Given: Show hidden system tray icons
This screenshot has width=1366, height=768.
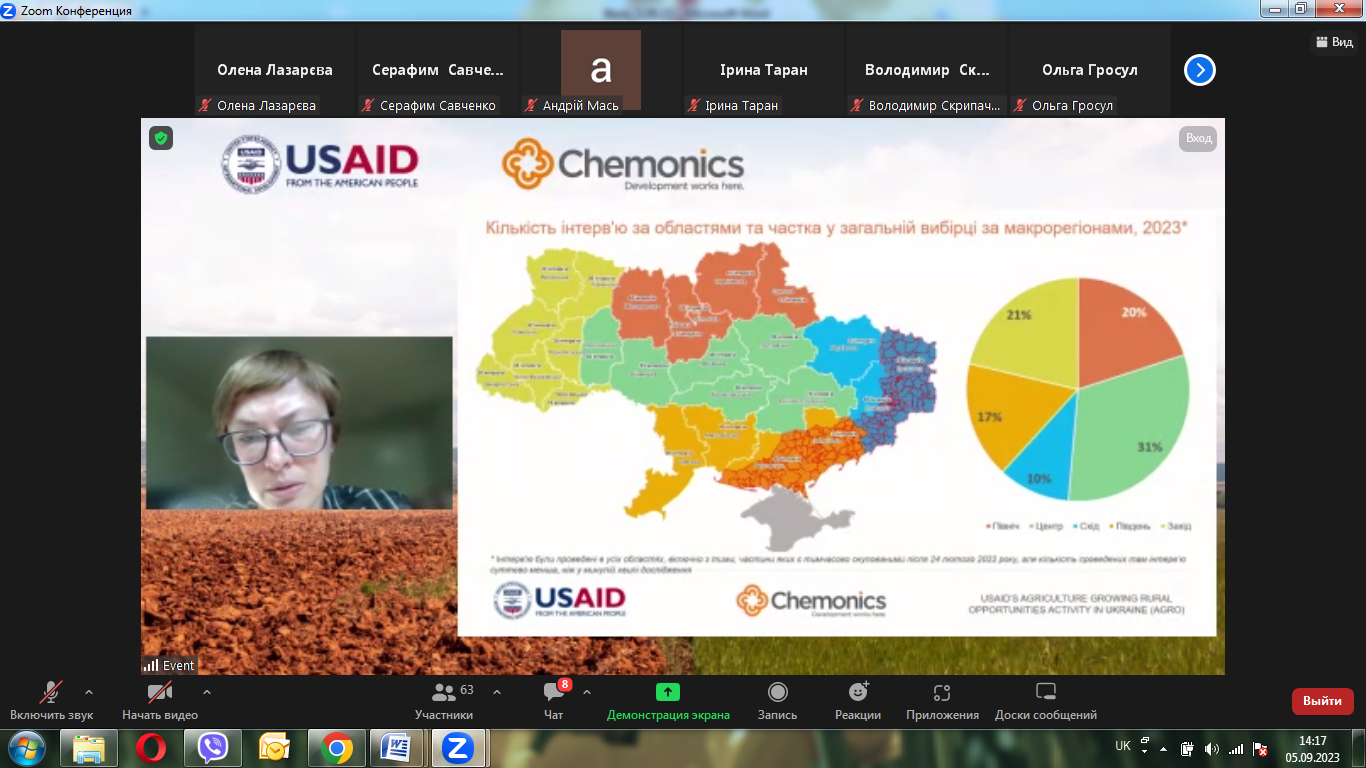Looking at the screenshot, I should (x=1163, y=748).
